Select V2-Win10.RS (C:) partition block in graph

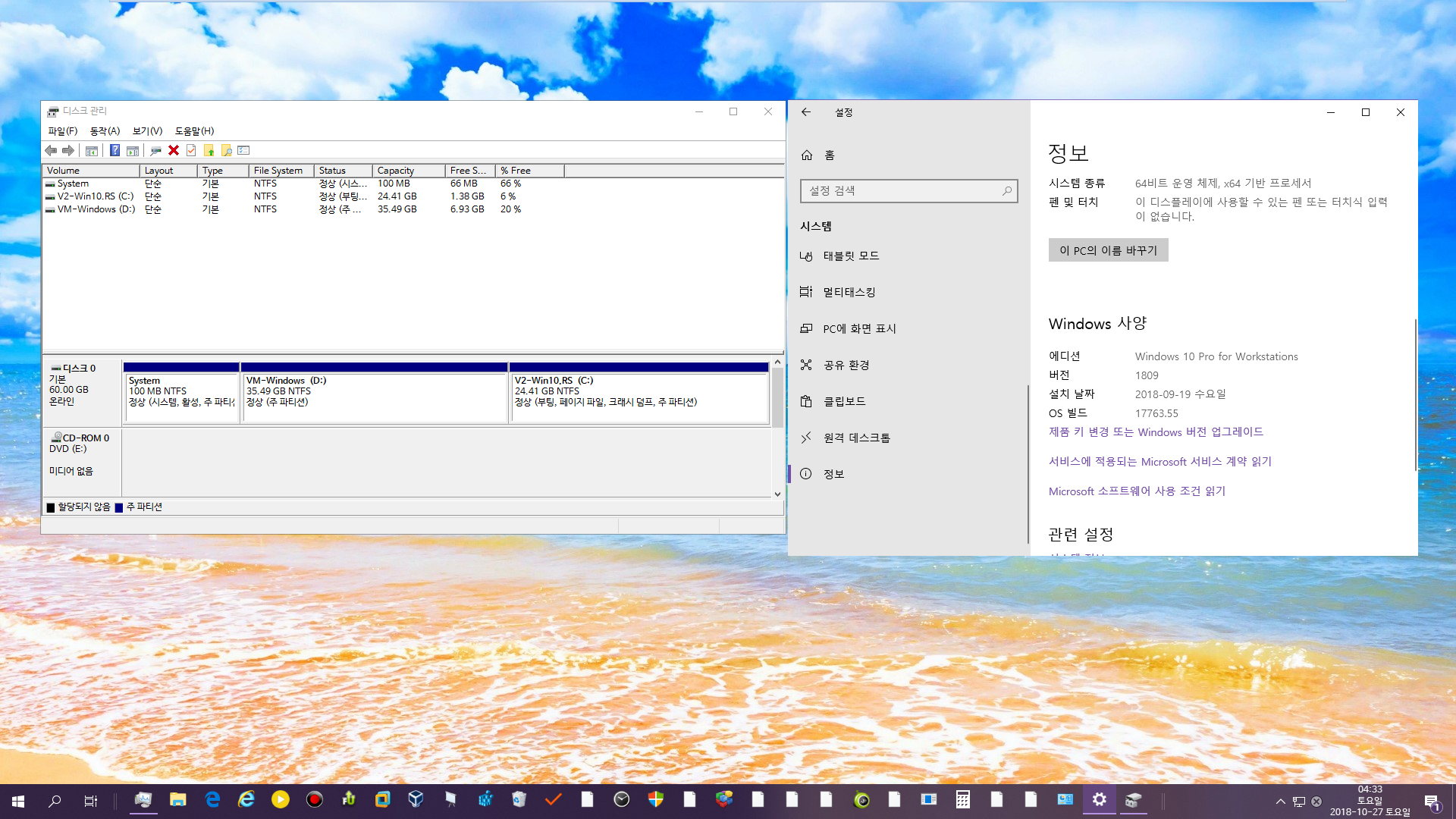(x=639, y=393)
